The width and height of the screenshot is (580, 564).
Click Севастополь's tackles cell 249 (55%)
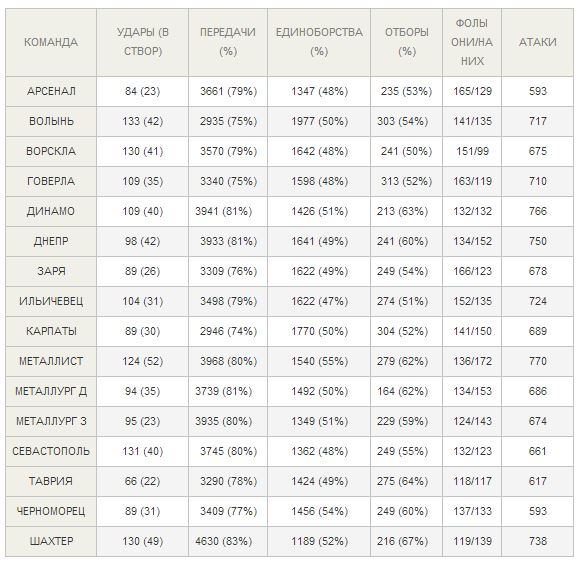(402, 452)
